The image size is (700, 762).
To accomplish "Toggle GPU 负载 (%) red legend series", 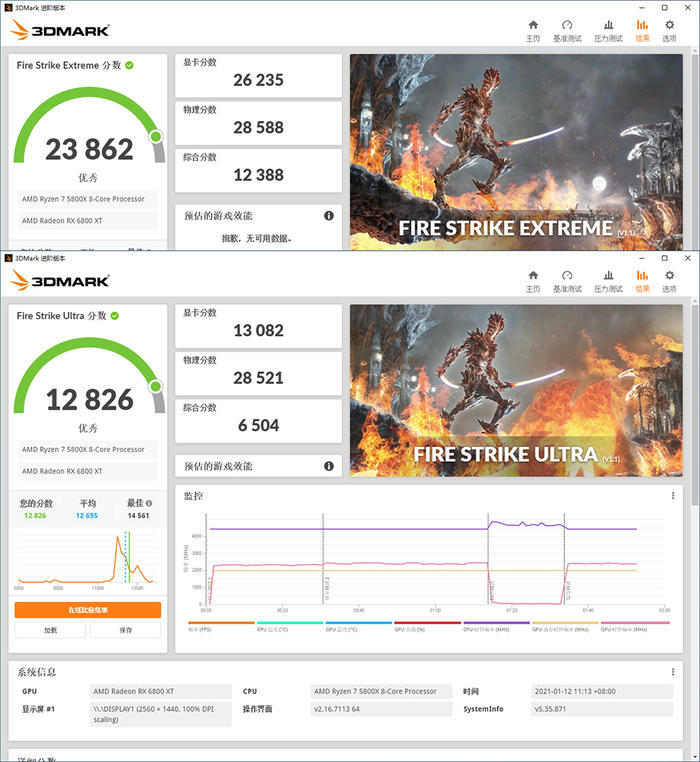I will (427, 625).
